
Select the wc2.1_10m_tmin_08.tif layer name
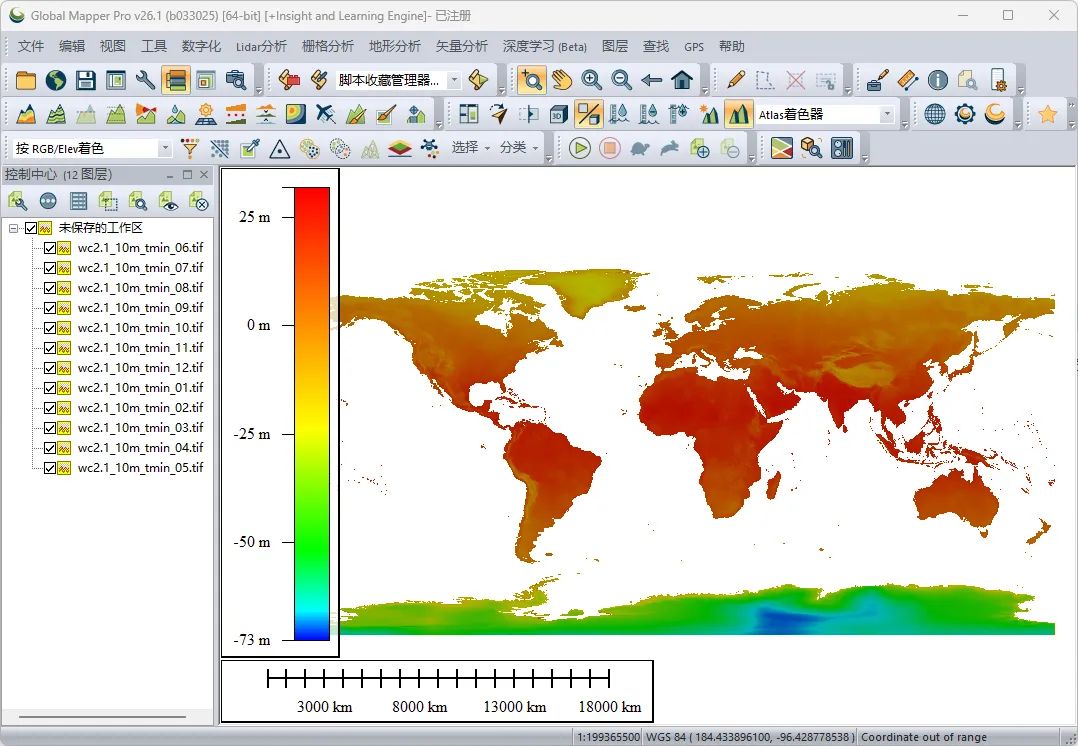click(140, 288)
